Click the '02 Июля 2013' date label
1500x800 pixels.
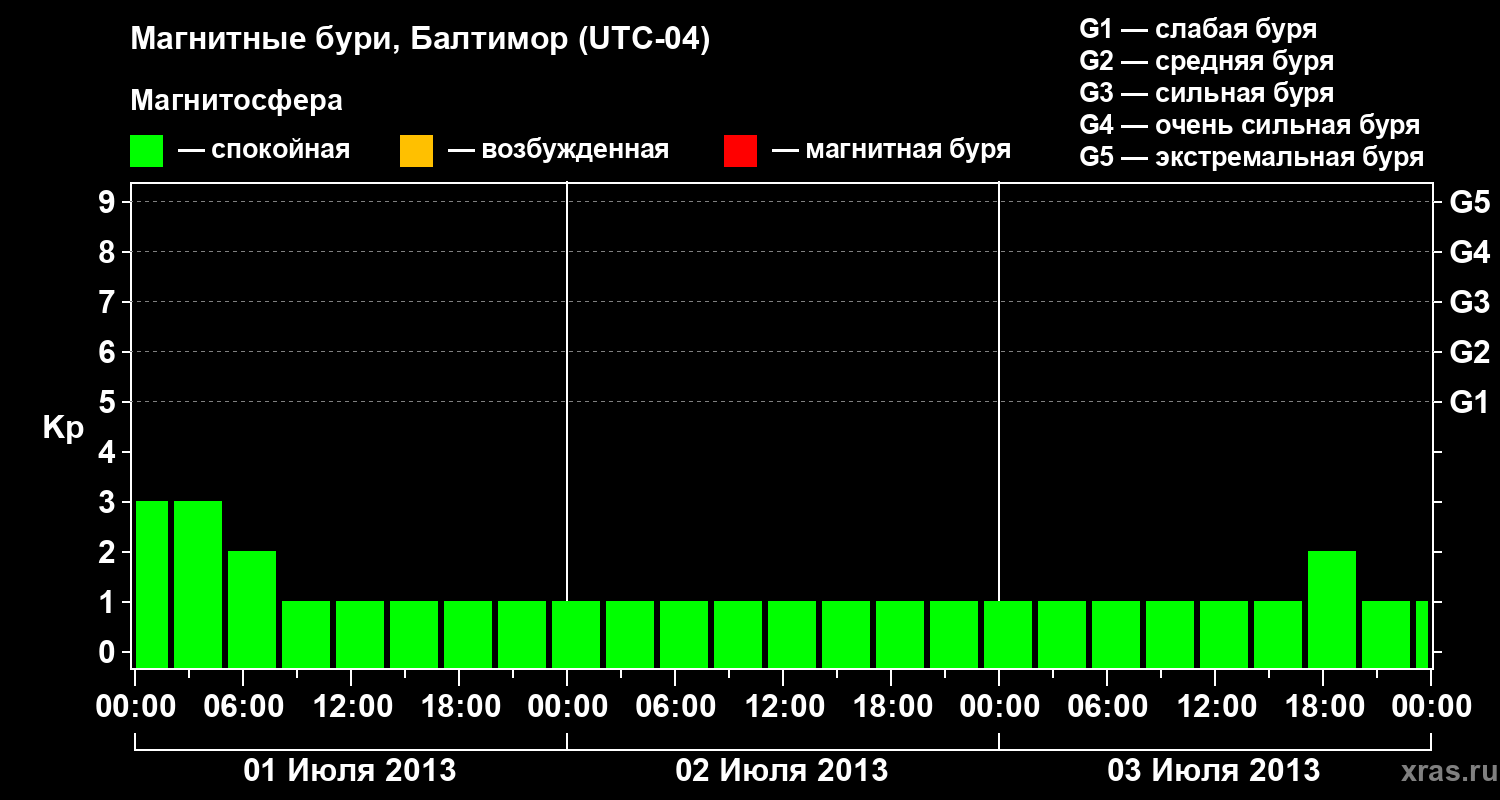[782, 771]
